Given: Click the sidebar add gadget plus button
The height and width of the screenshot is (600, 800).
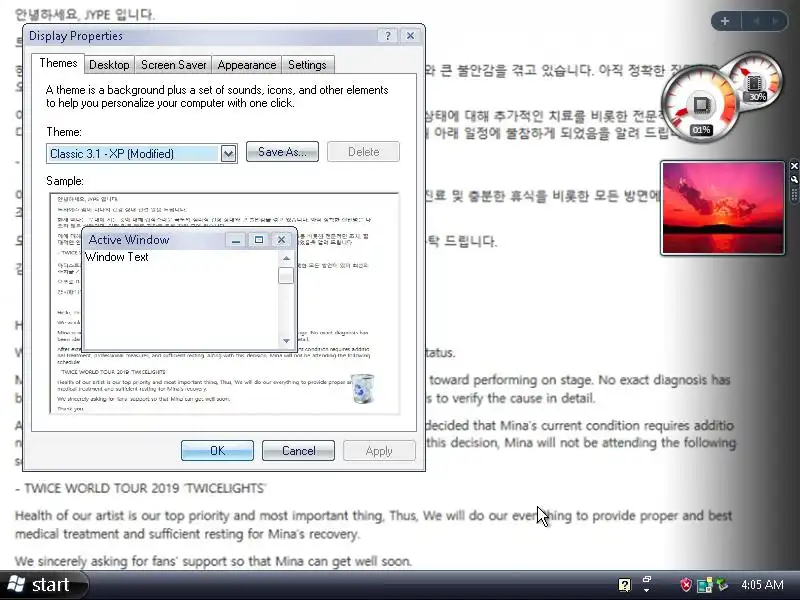Looking at the screenshot, I should [x=725, y=21].
